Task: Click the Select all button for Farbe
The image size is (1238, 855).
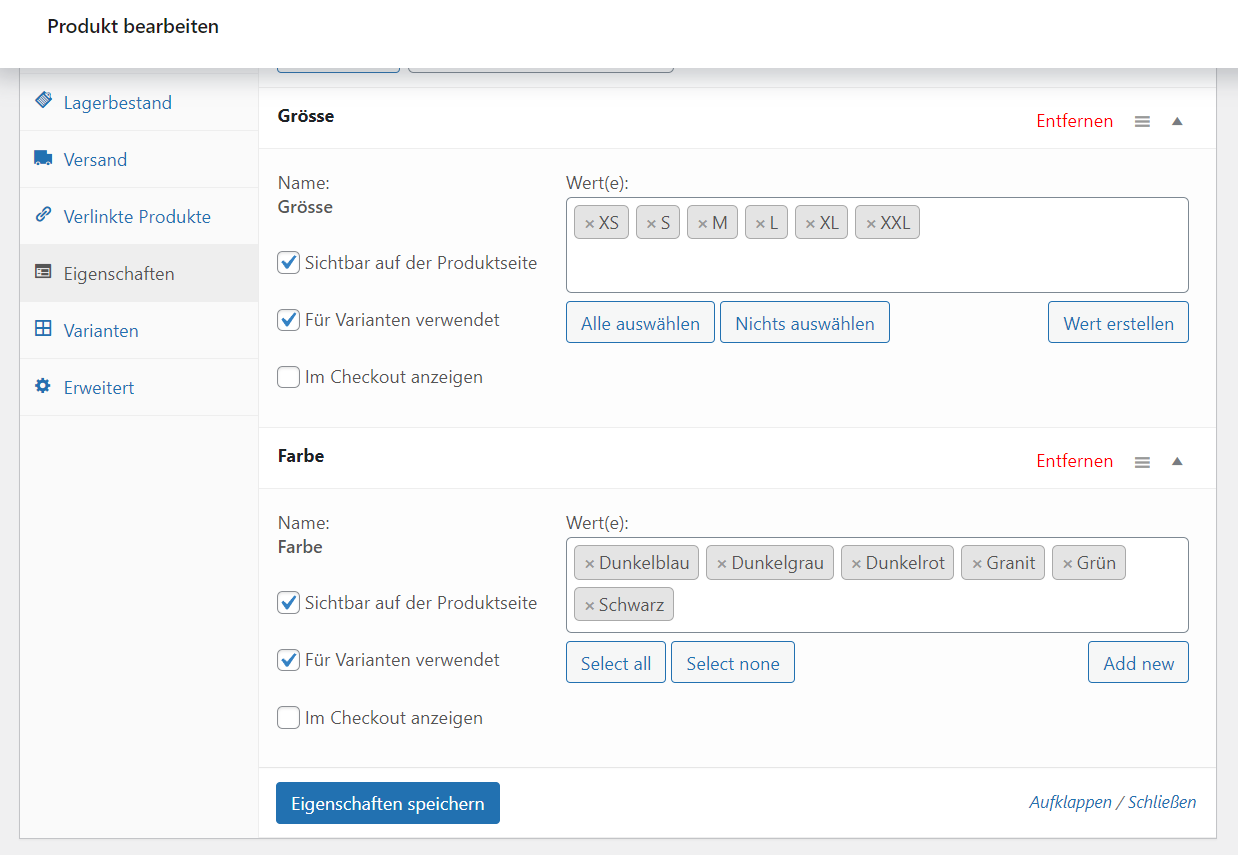Action: click(x=616, y=663)
